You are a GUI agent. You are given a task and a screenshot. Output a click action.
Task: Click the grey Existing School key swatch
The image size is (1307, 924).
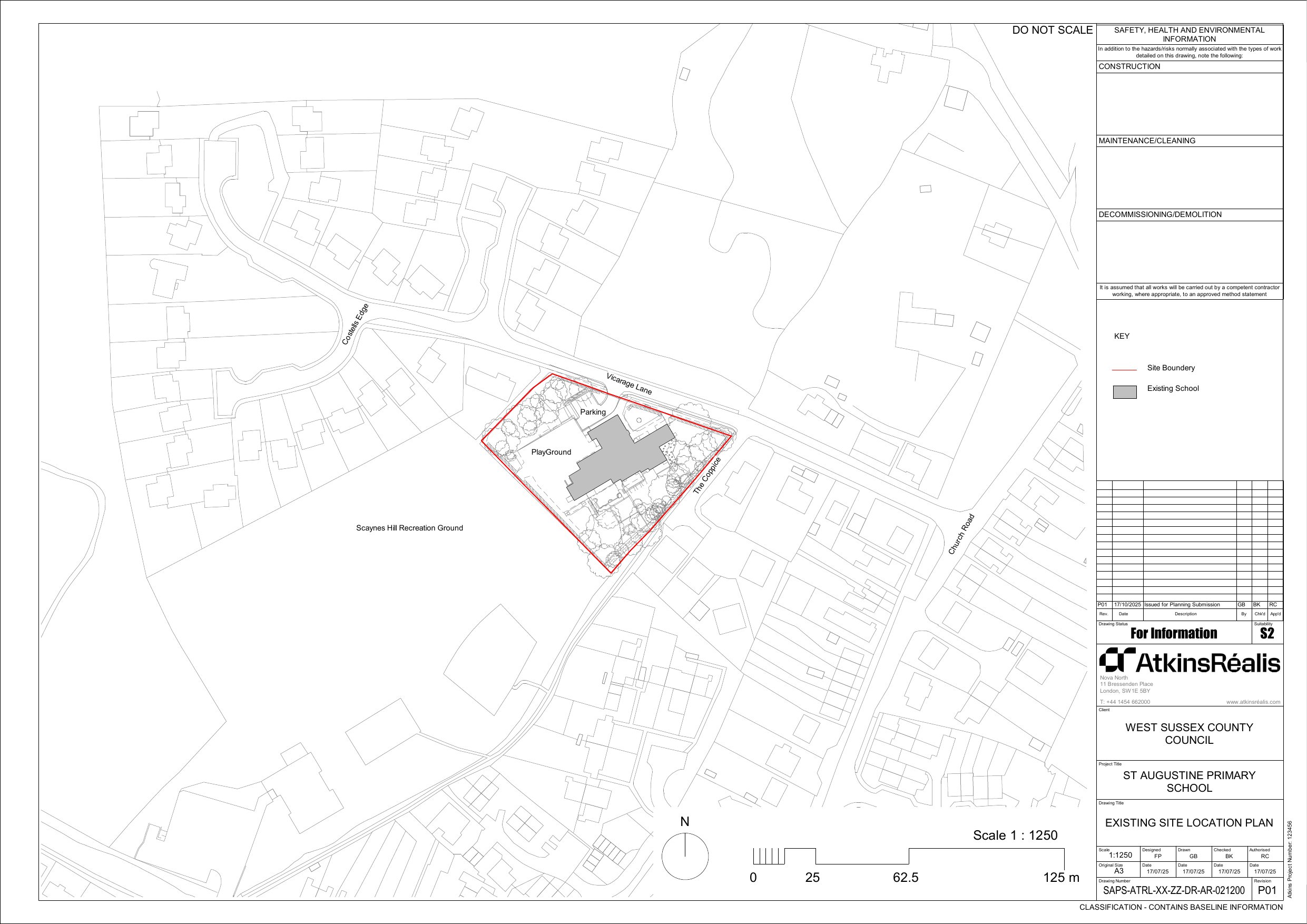point(1124,392)
